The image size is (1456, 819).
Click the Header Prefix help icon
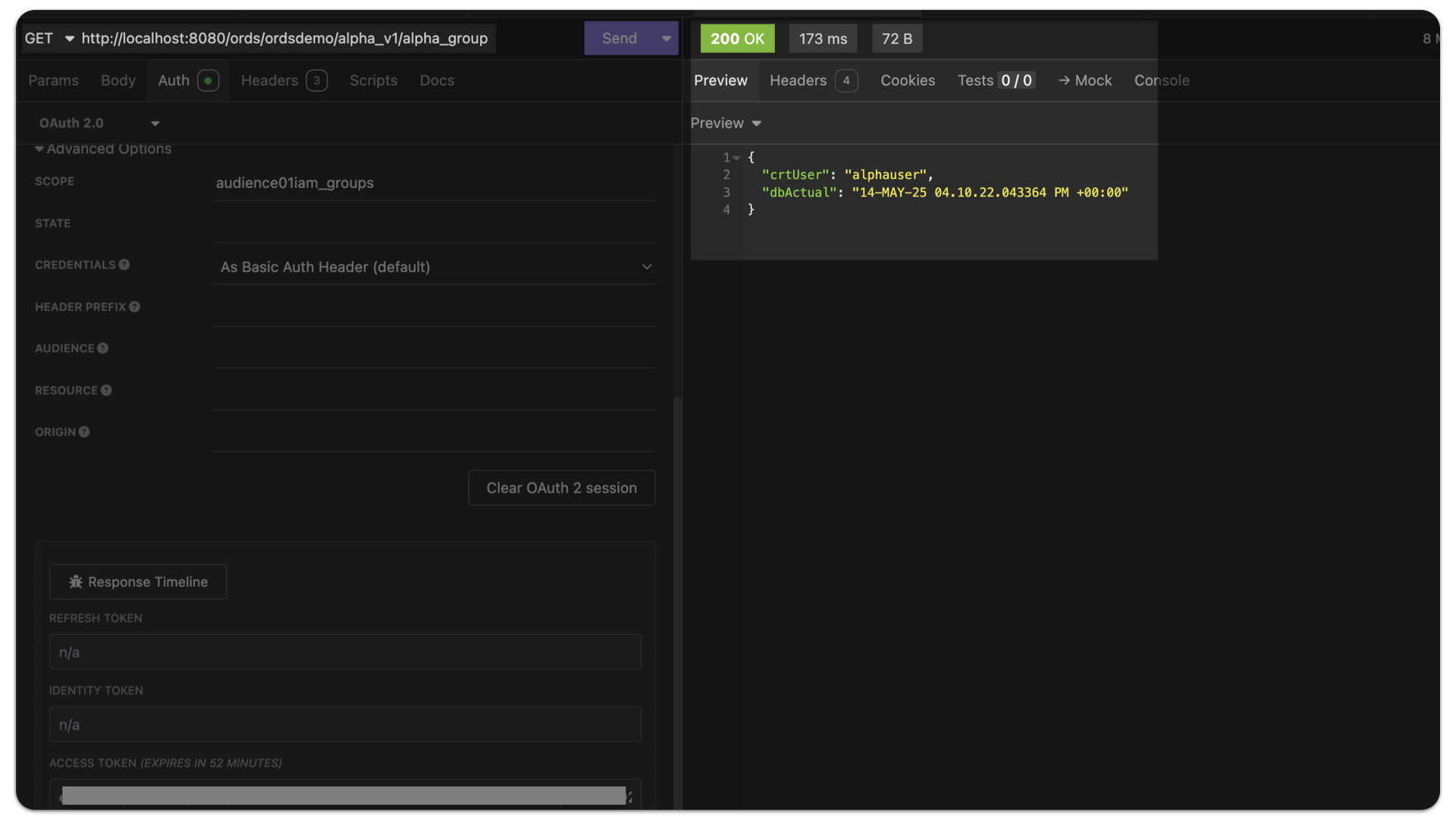pyautogui.click(x=134, y=307)
